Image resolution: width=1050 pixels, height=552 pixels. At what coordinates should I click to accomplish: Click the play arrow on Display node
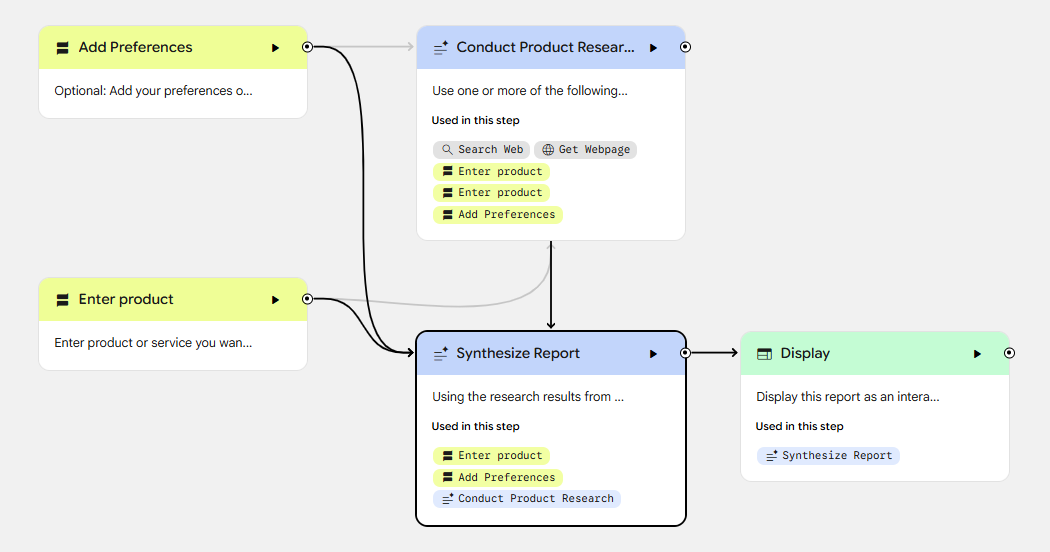[977, 354]
